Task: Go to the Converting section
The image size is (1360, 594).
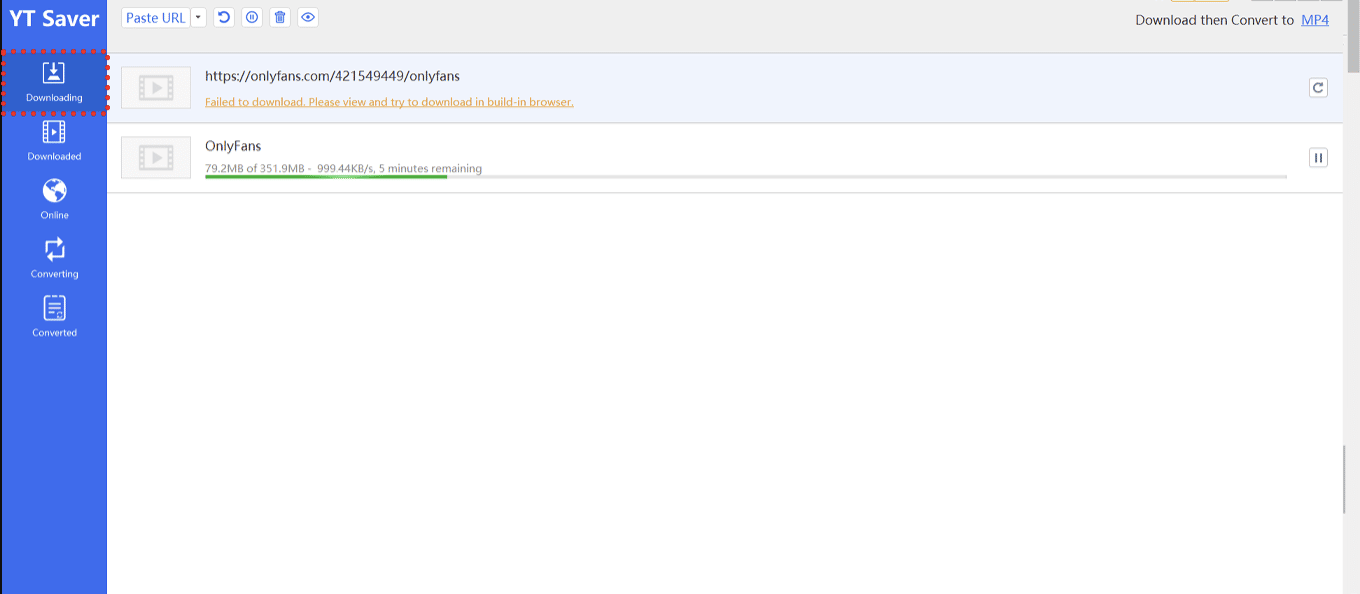Action: [x=54, y=258]
